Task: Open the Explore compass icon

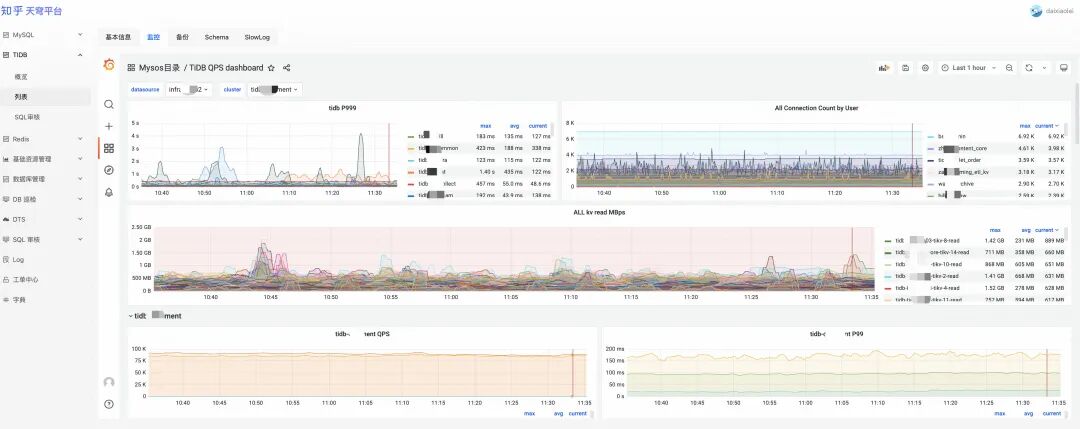Action: point(109,170)
